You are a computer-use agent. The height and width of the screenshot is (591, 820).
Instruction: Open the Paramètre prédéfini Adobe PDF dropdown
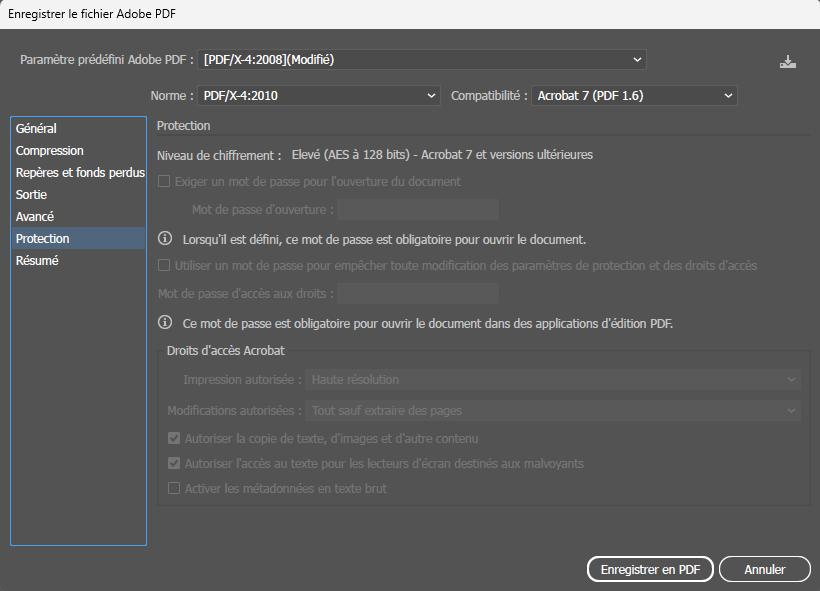point(422,60)
